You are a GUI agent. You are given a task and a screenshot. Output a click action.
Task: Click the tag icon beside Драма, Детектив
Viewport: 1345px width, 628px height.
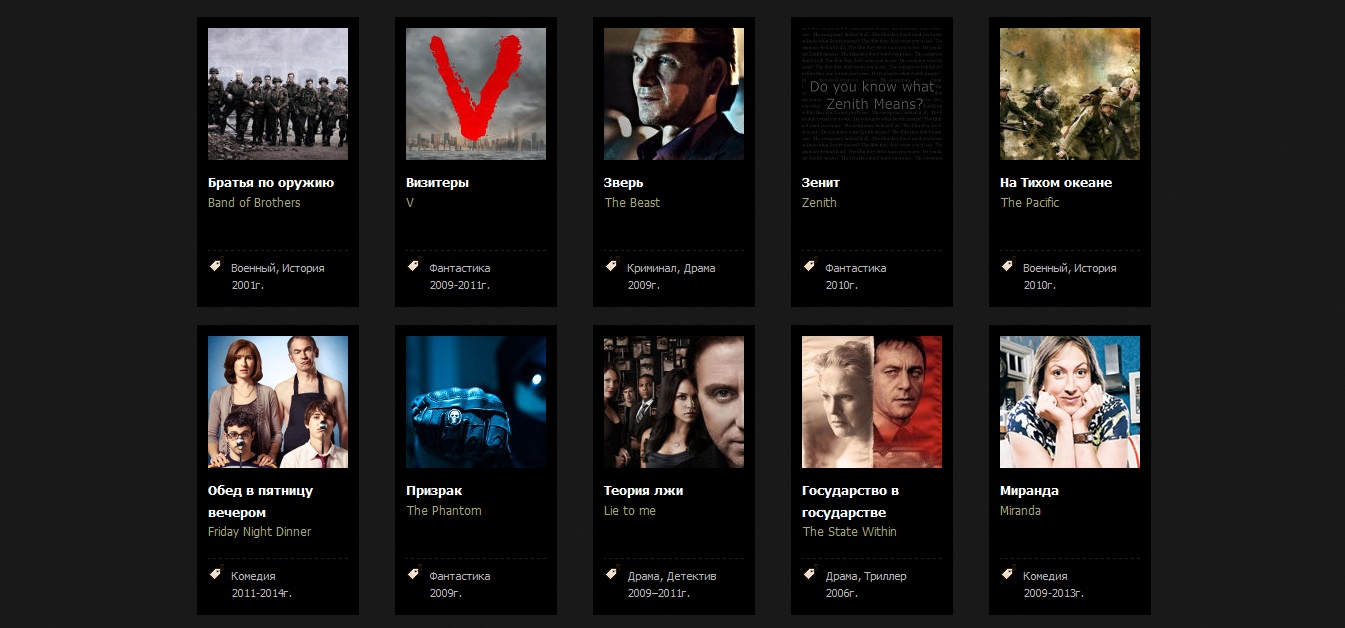611,574
